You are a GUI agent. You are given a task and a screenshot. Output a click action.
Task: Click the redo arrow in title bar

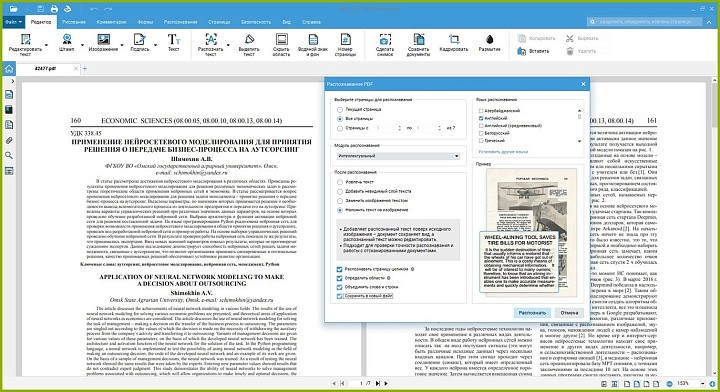[x=108, y=9]
